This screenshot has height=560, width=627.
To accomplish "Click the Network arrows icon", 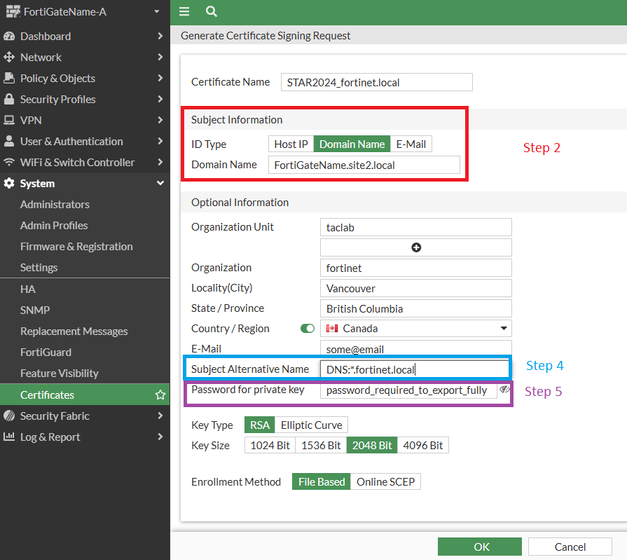I will coord(9,57).
